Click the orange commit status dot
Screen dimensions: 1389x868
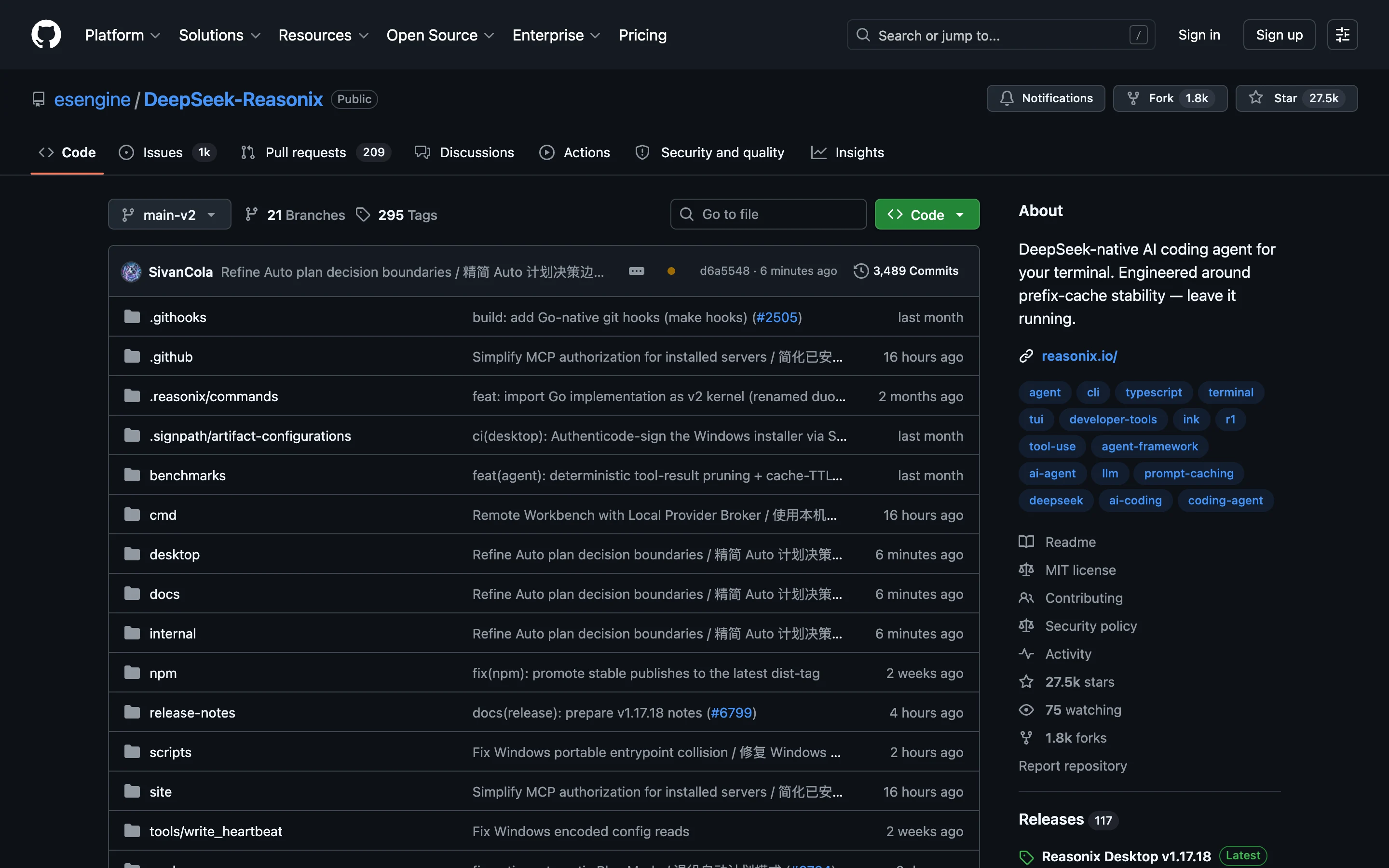(671, 271)
